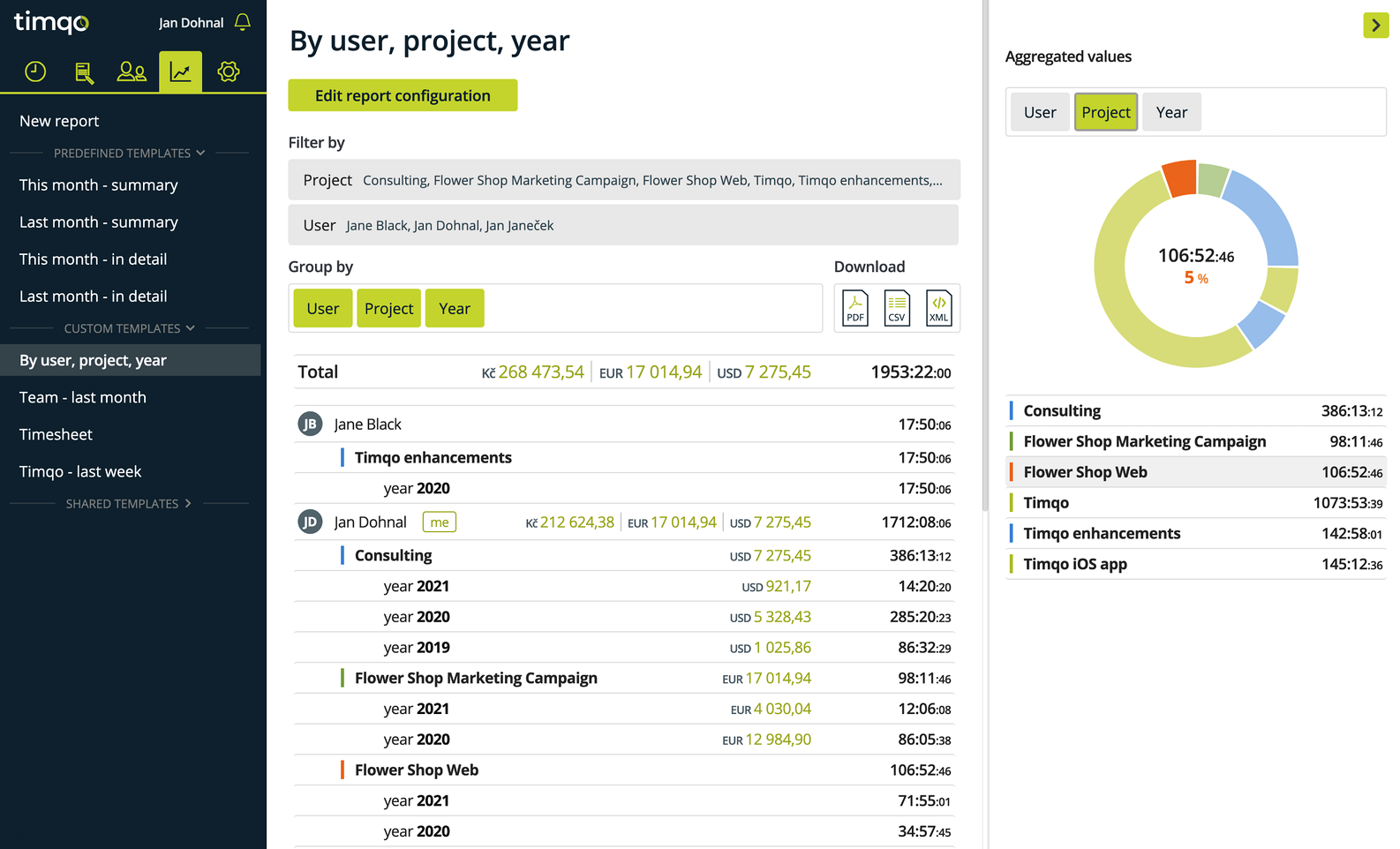
Task: Toggle the Project group-by chip
Action: coord(388,308)
